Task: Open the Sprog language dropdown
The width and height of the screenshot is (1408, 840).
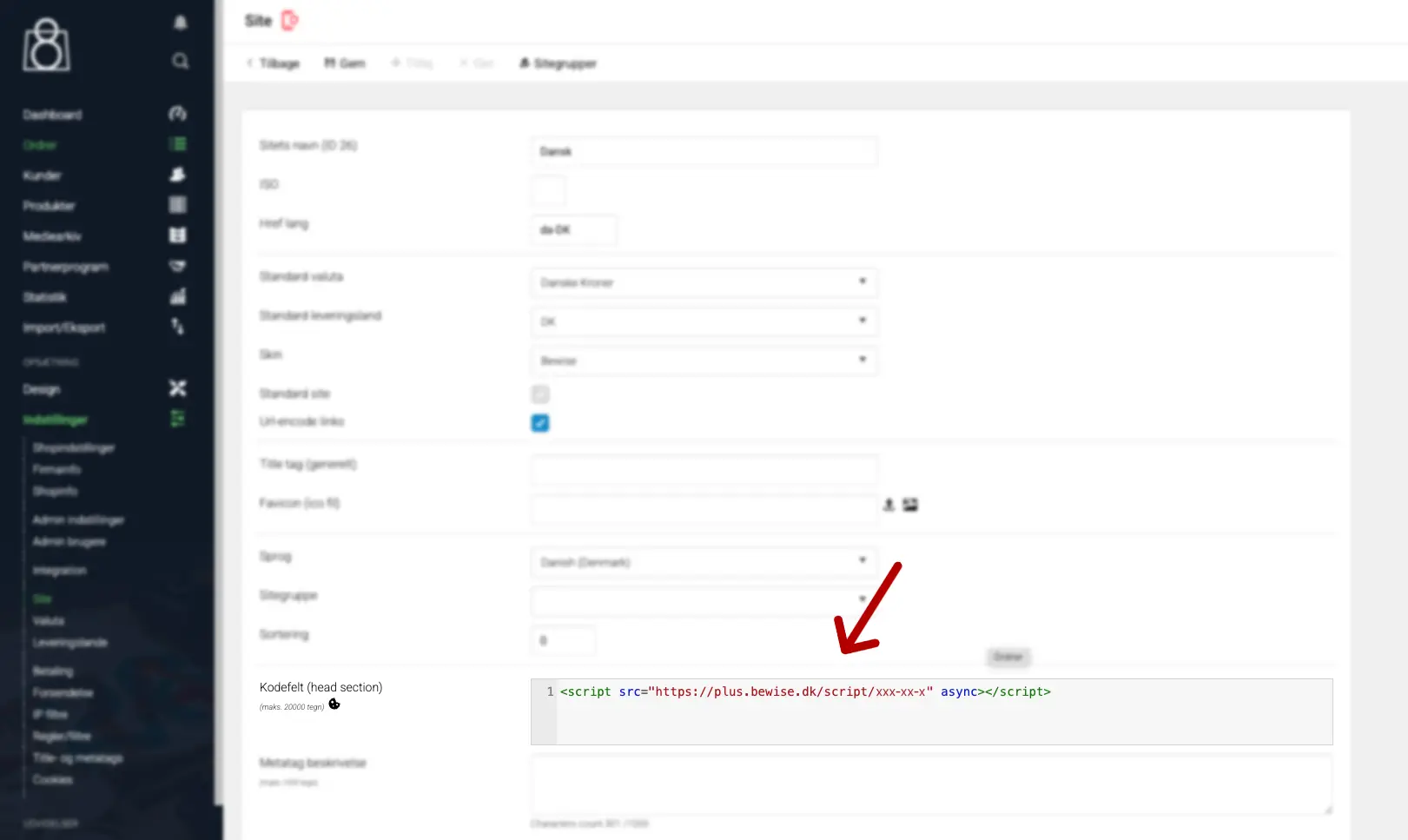Action: coord(704,562)
